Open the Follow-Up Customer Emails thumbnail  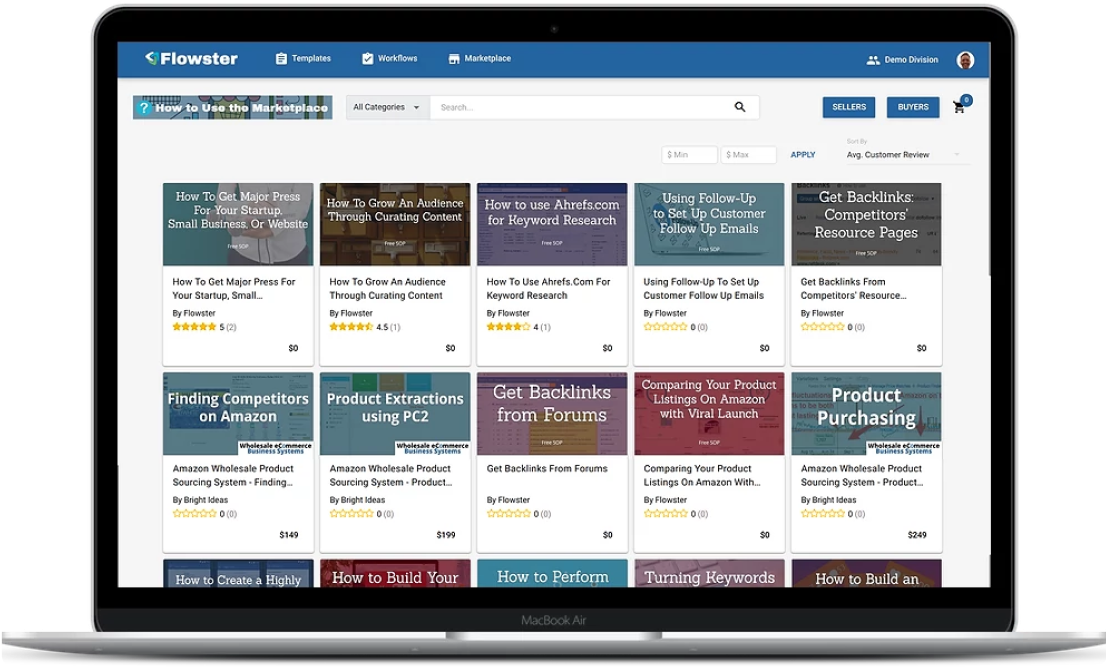pyautogui.click(x=709, y=224)
